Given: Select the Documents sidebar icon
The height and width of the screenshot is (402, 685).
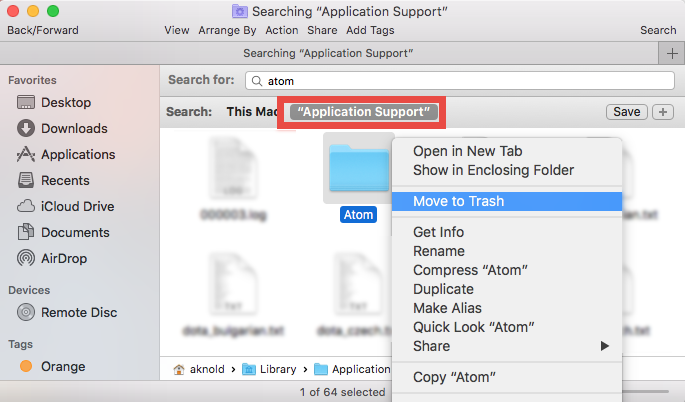Looking at the screenshot, I should pos(26,232).
